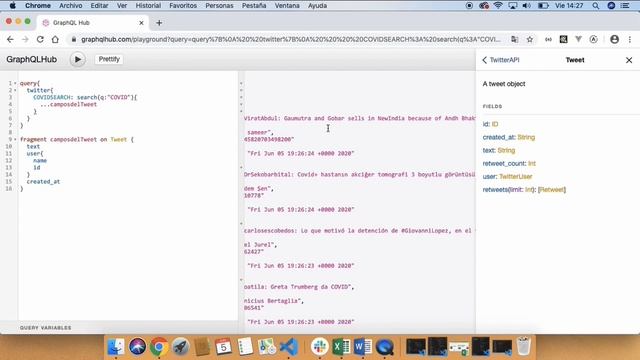Select the GraphQL Hub tab
The height and width of the screenshot is (360, 640).
click(x=93, y=23)
